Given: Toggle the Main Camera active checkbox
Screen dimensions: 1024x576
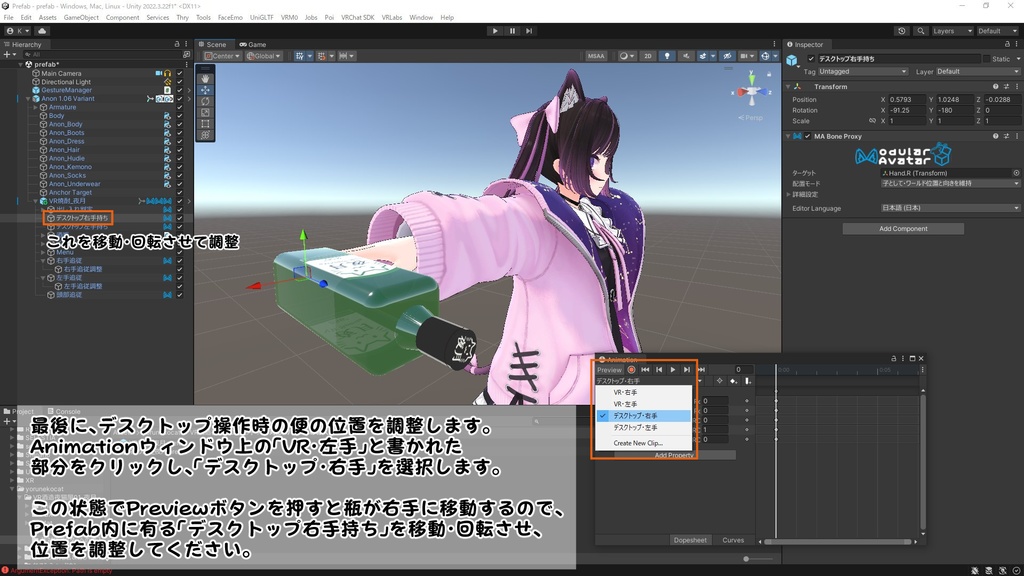Looking at the screenshot, I should click(x=180, y=73).
